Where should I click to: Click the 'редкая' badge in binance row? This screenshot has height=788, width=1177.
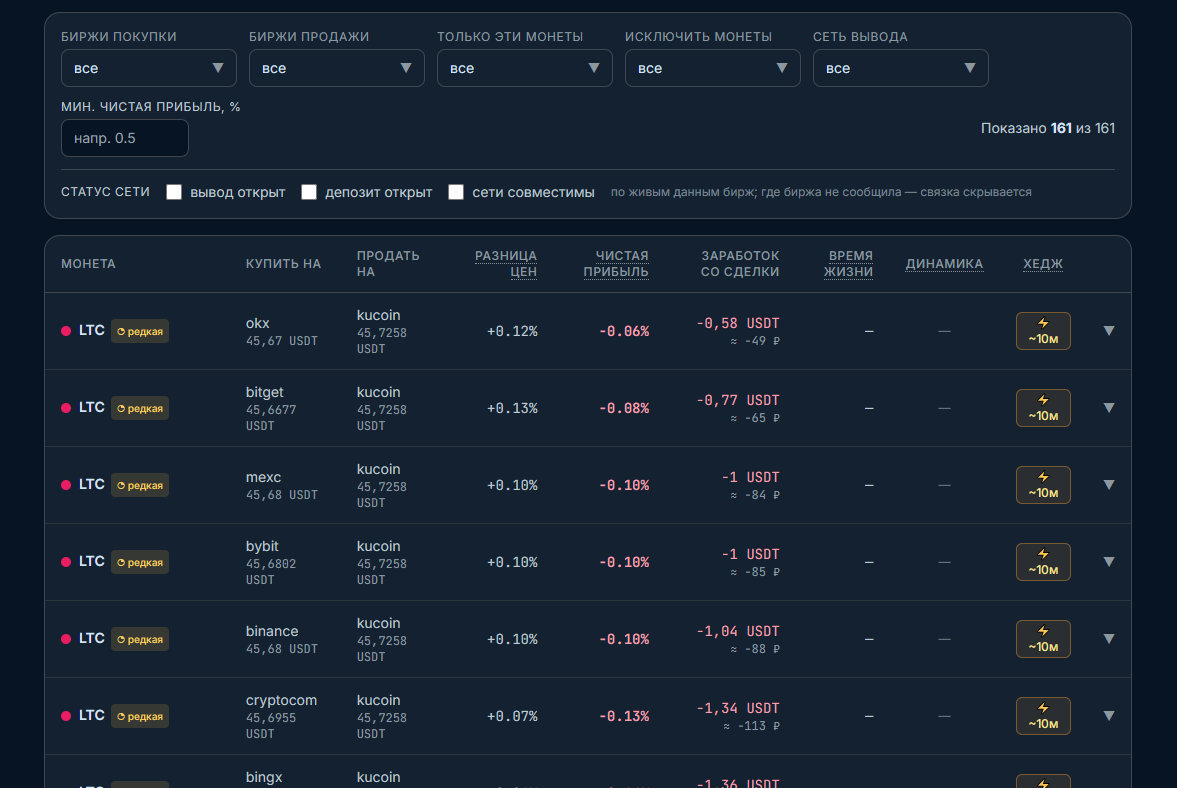[x=140, y=639]
